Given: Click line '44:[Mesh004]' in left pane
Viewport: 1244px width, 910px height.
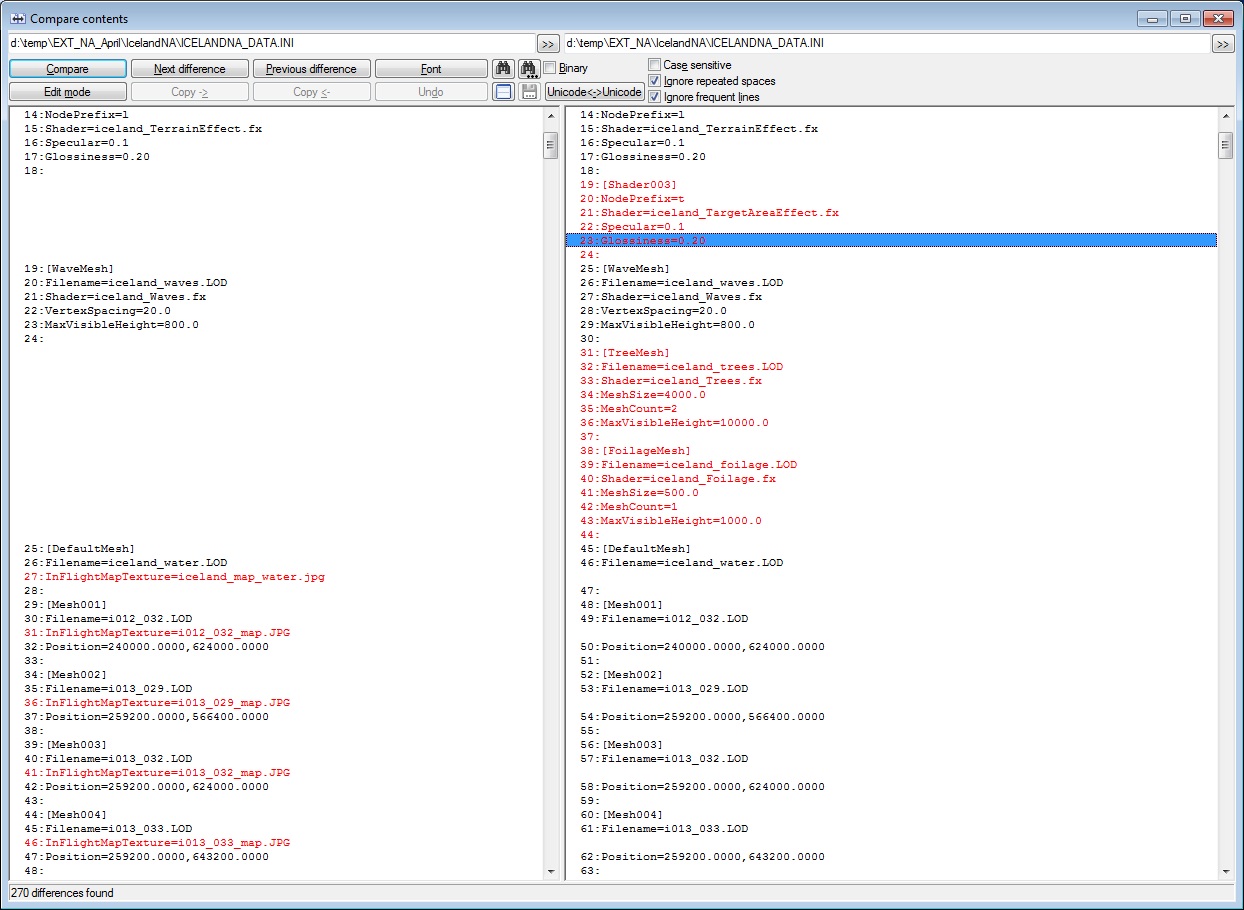Looking at the screenshot, I should (x=65, y=815).
